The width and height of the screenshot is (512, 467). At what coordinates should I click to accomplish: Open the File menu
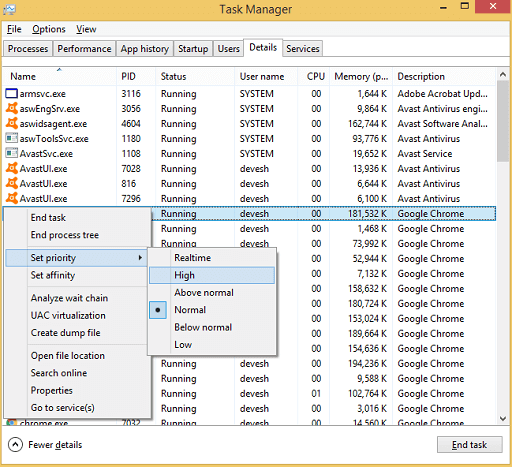pos(14,29)
